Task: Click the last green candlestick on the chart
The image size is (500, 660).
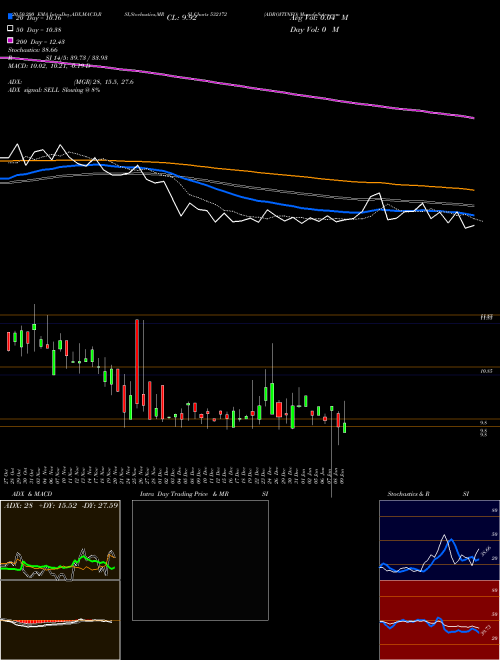Action: click(344, 428)
